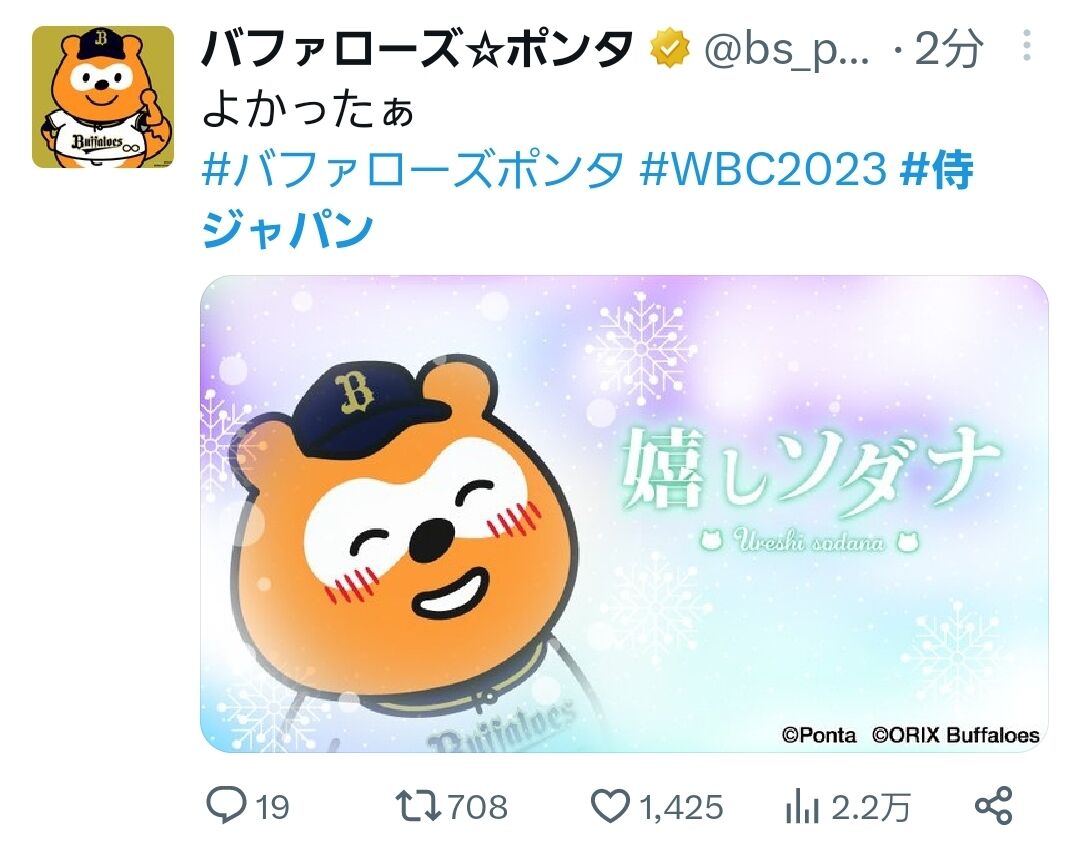
Task: Open hashtag #WBC2023
Action: tap(762, 169)
